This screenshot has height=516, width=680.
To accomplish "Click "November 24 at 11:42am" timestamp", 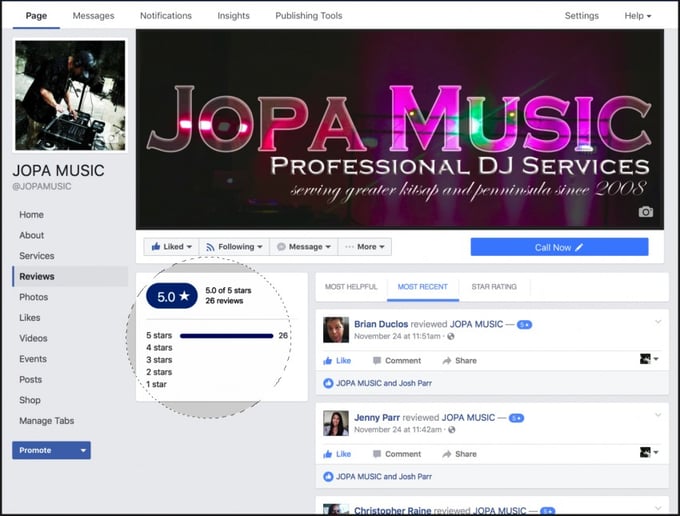I will (x=397, y=429).
